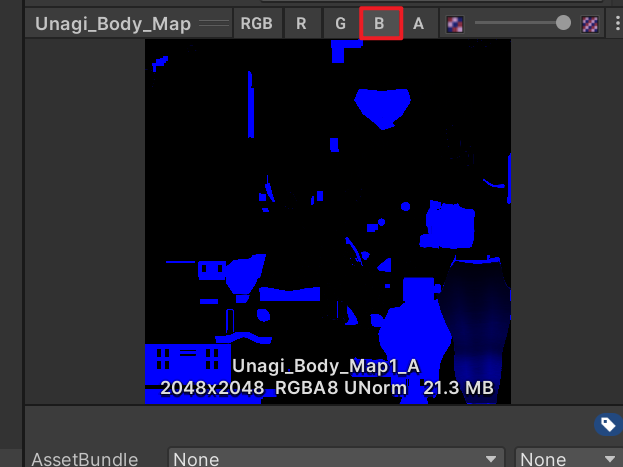Screen dimensions: 623x467
Task: Show alpha channel with A button
Action: 418,23
